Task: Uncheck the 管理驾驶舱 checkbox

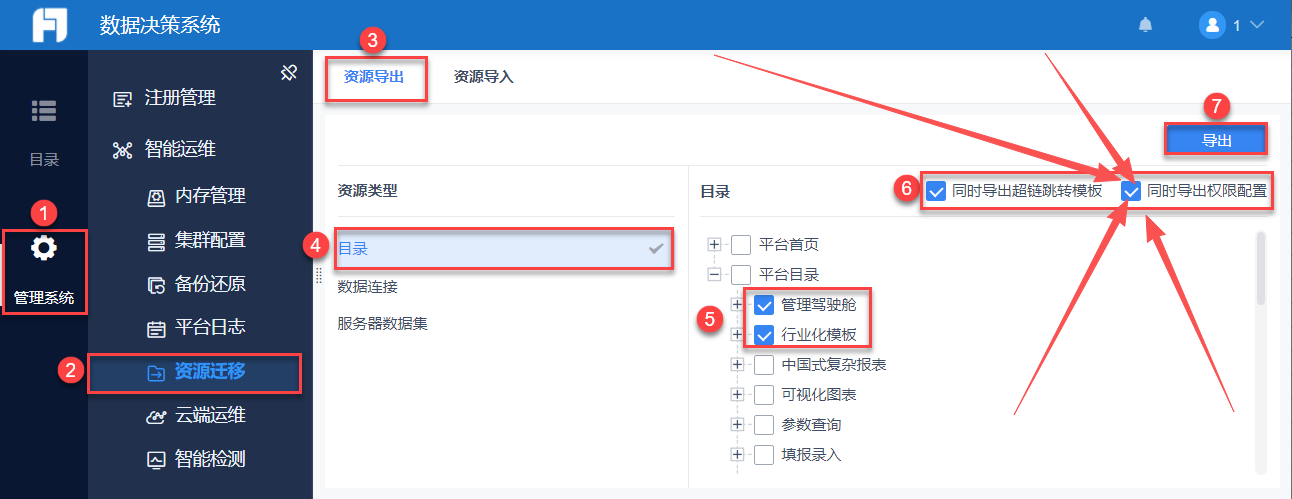Action: tap(764, 305)
